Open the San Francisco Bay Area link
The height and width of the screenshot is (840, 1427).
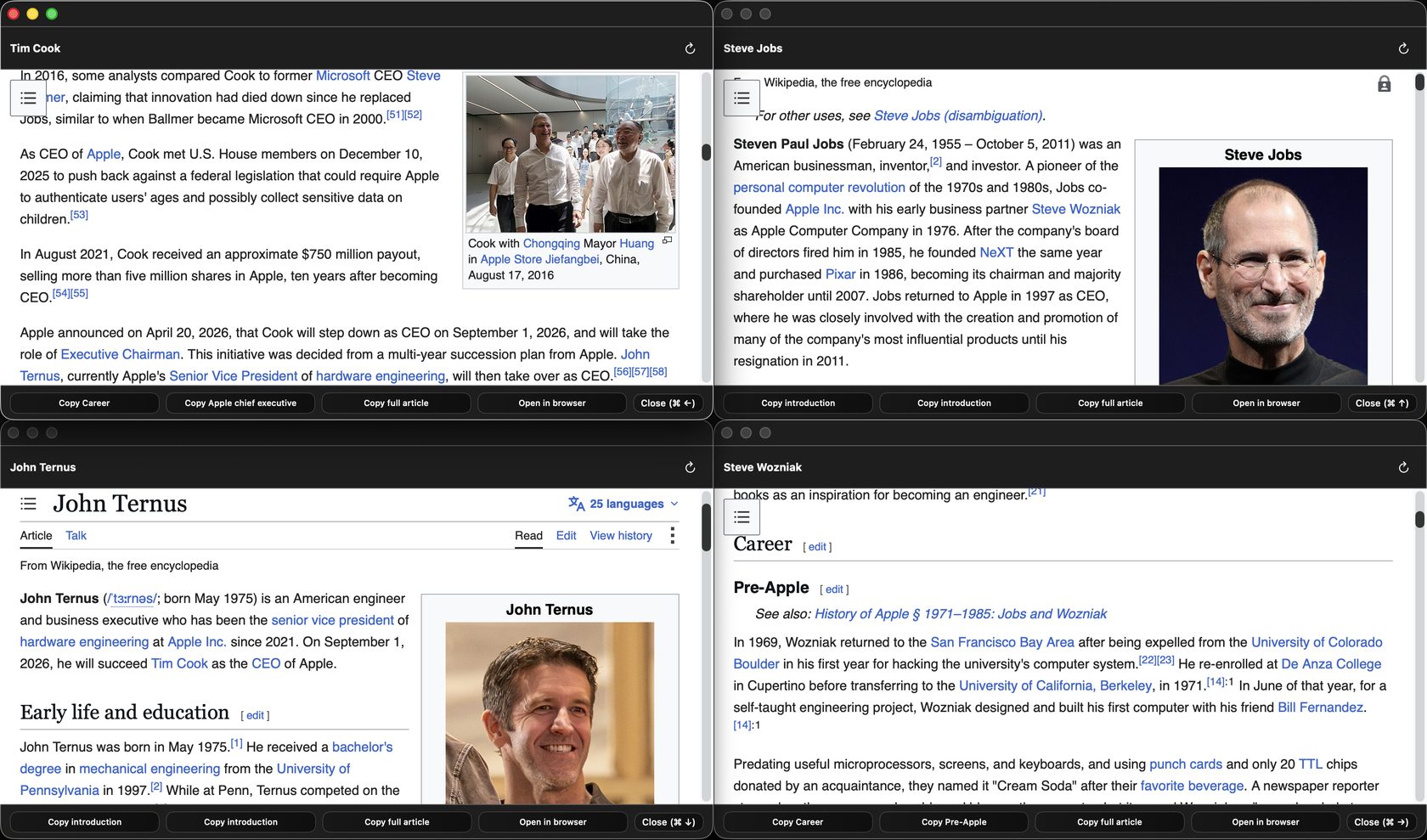click(x=1002, y=642)
